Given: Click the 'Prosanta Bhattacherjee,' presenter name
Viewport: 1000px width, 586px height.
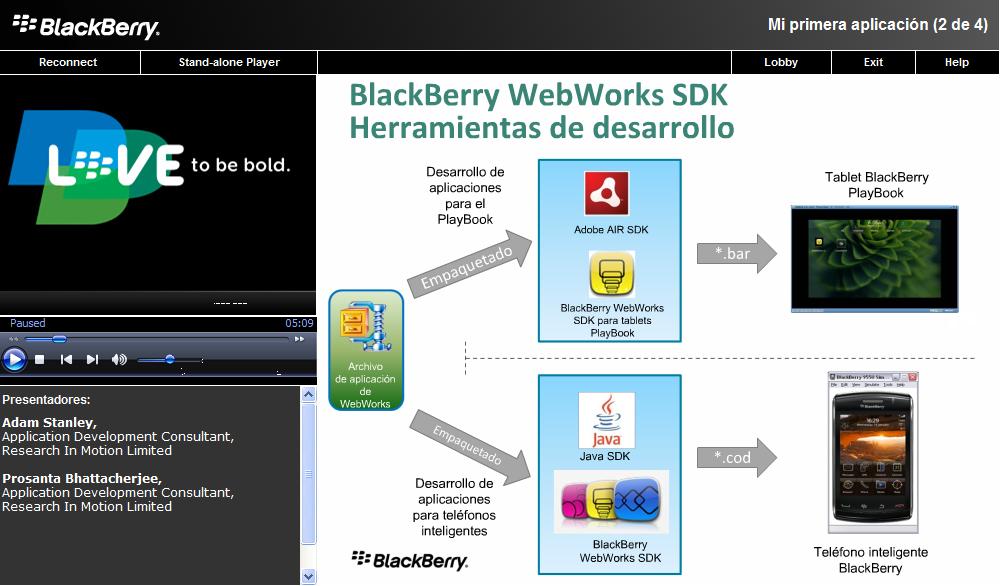Looking at the screenshot, I should point(82,478).
